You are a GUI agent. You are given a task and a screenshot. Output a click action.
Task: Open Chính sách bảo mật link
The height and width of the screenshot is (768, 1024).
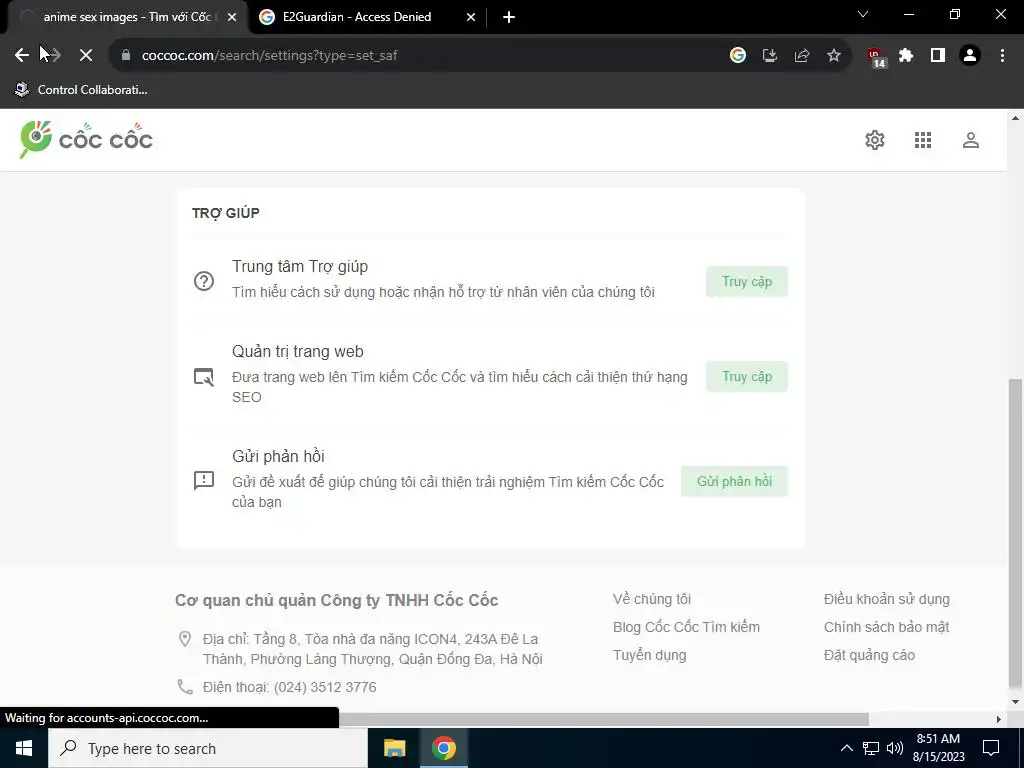886,627
